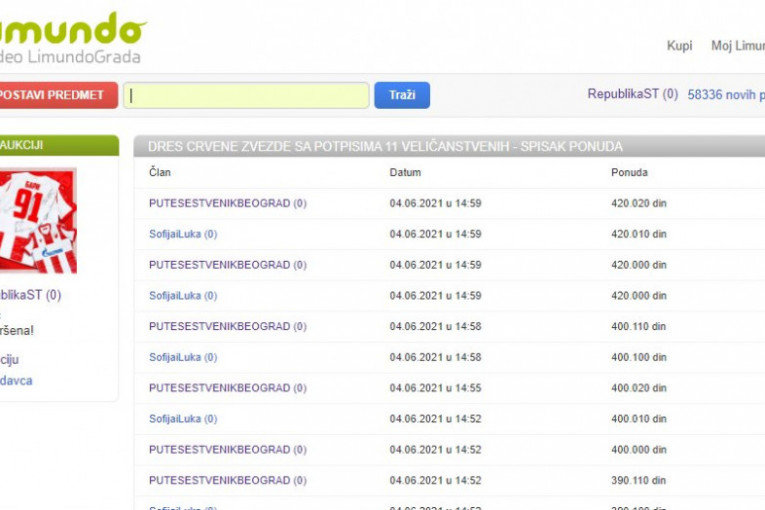
Task: Click the Datum column header
Action: 405,172
